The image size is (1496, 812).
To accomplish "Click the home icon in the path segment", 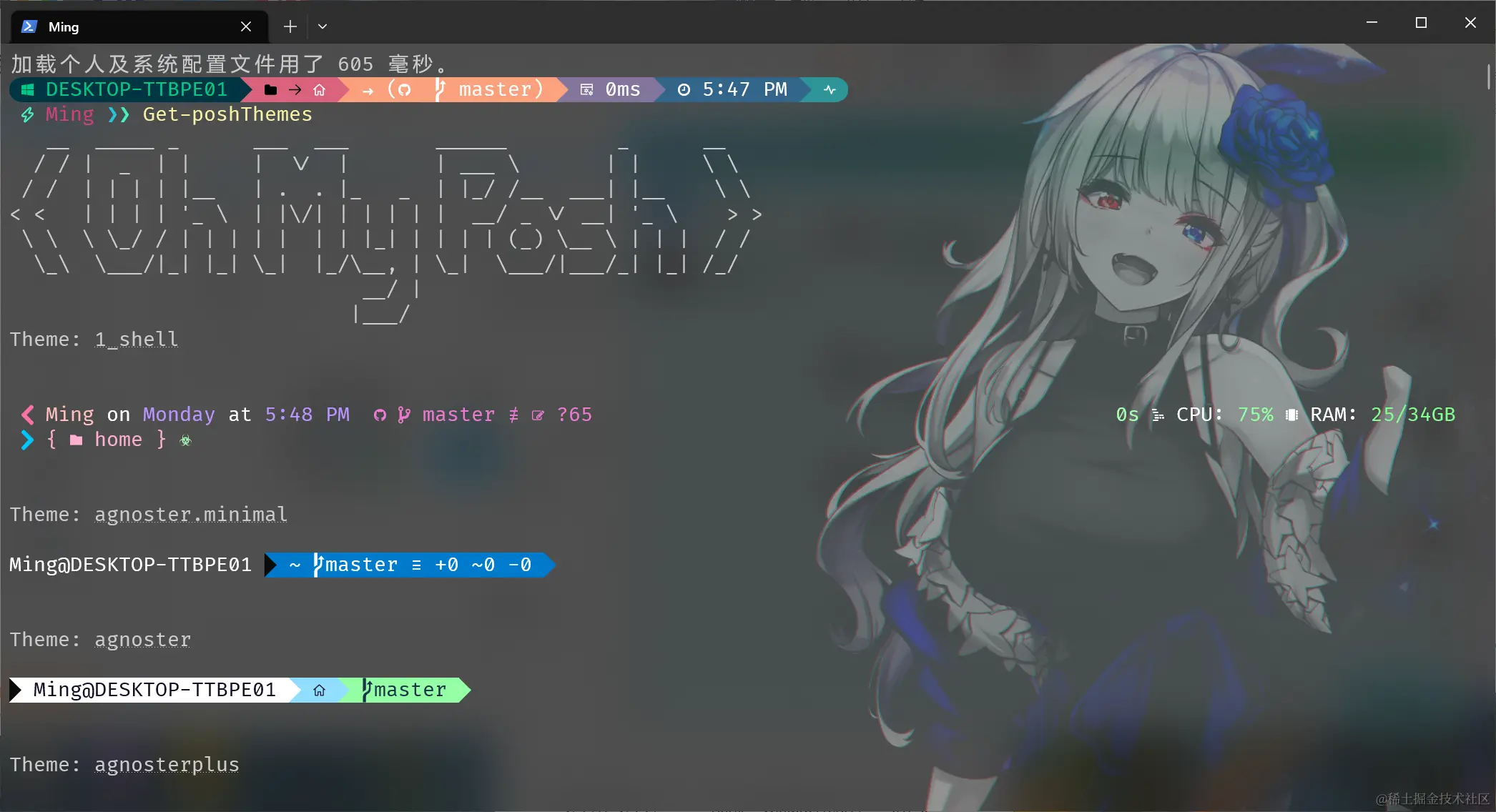I will coord(320,89).
